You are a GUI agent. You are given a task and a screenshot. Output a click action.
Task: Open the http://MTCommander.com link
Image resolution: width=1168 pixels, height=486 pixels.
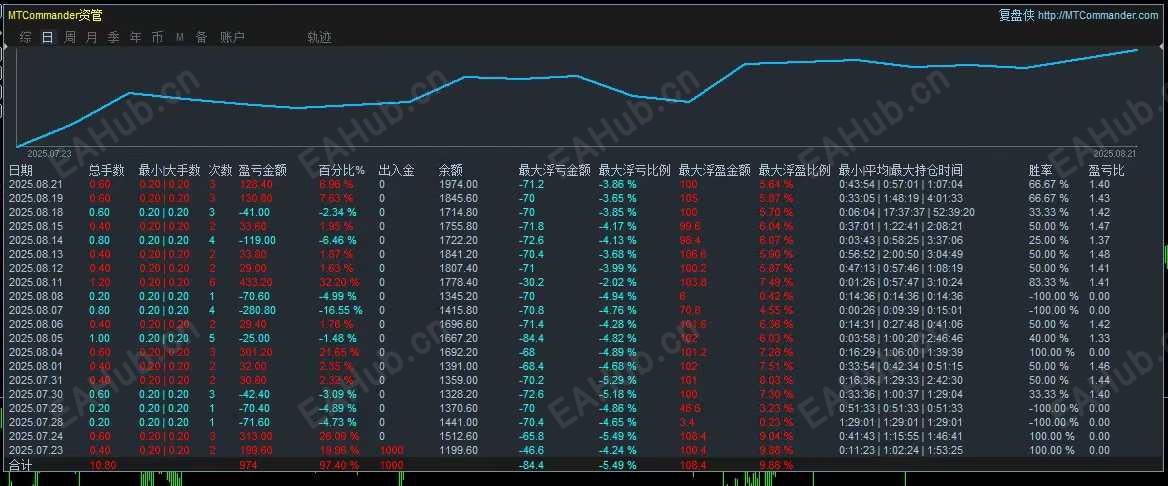1097,15
